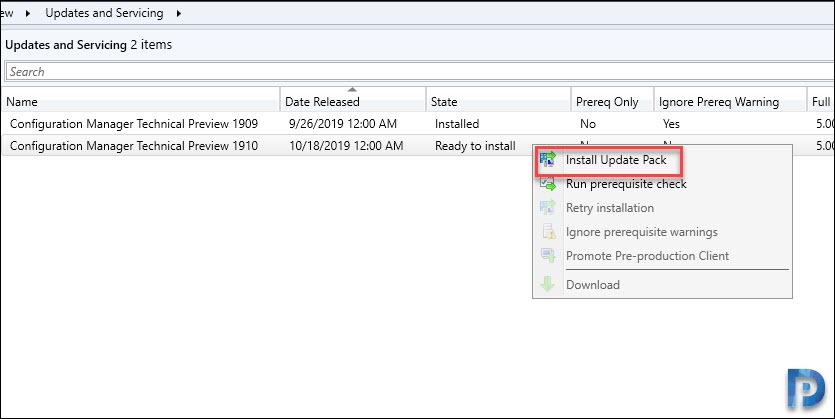Open Updates and Servicing breadcrumb
The height and width of the screenshot is (419, 835).
(x=104, y=13)
